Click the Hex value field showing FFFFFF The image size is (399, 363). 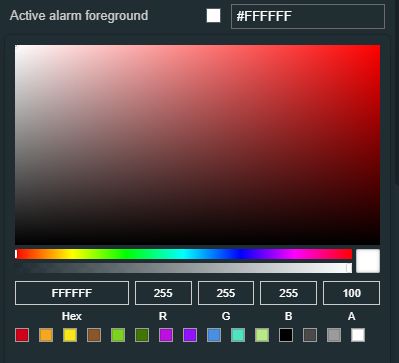tap(72, 293)
